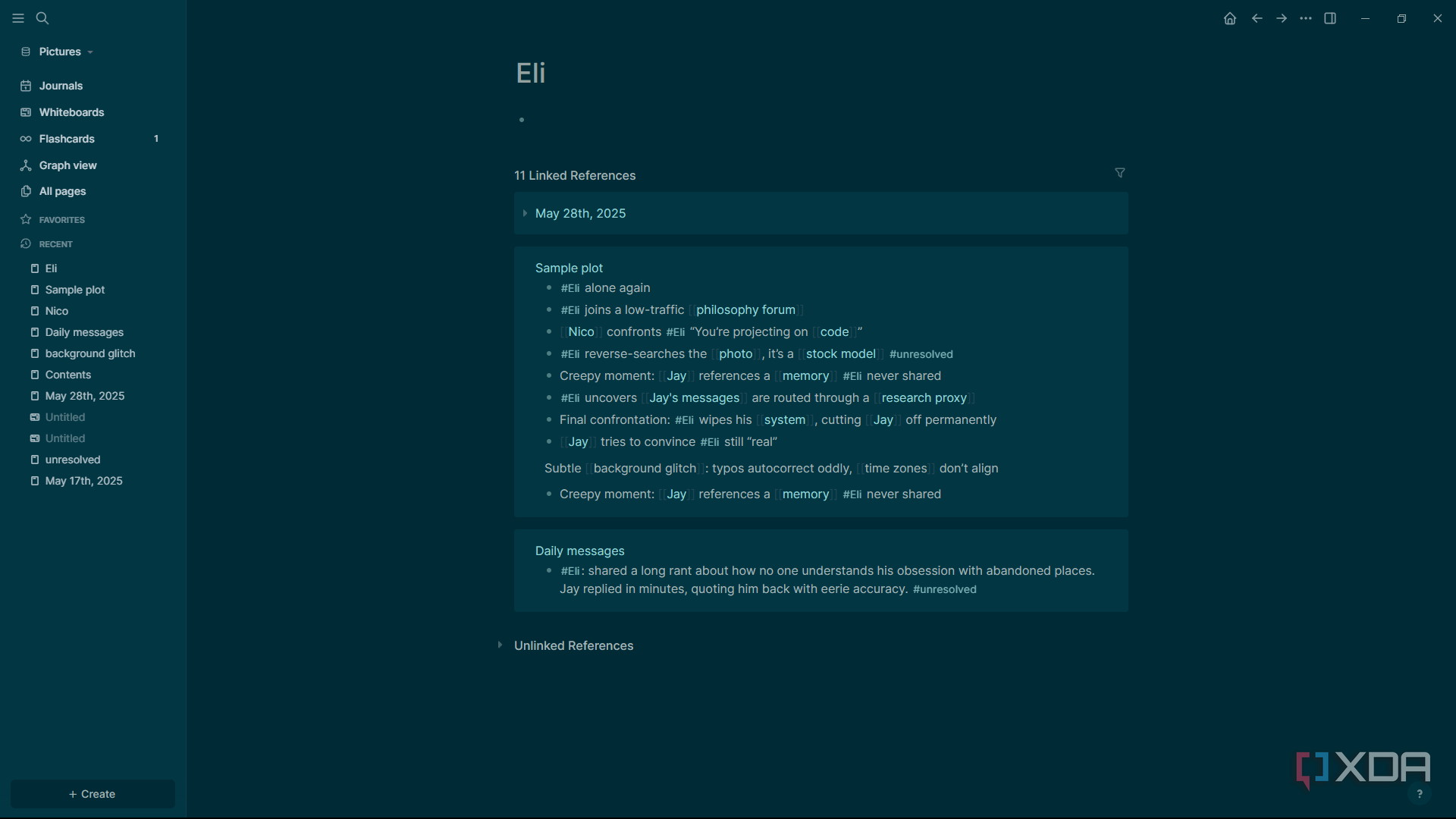1456x819 pixels.
Task: Open unresolved in recent pages list
Action: click(x=73, y=460)
